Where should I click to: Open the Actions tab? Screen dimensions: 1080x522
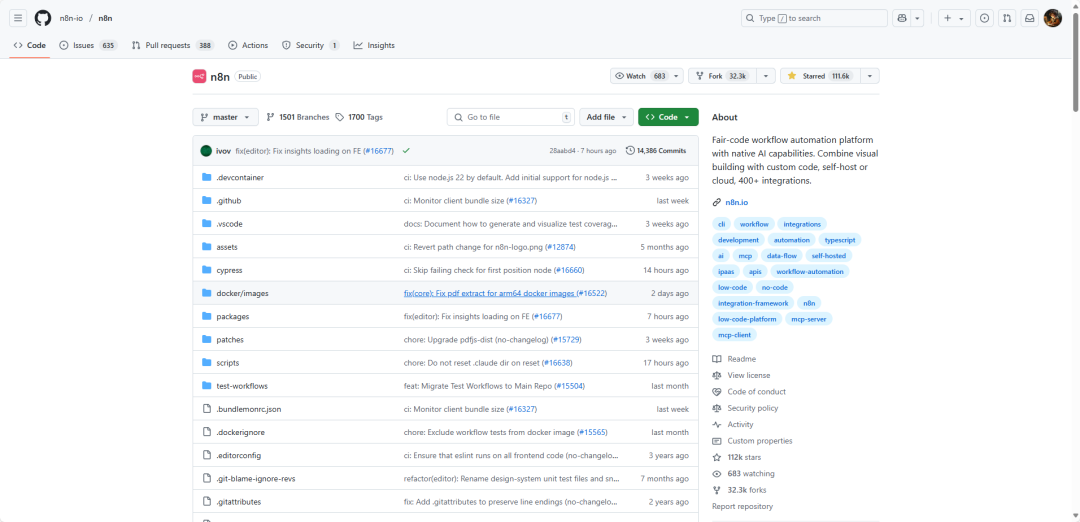(x=248, y=45)
